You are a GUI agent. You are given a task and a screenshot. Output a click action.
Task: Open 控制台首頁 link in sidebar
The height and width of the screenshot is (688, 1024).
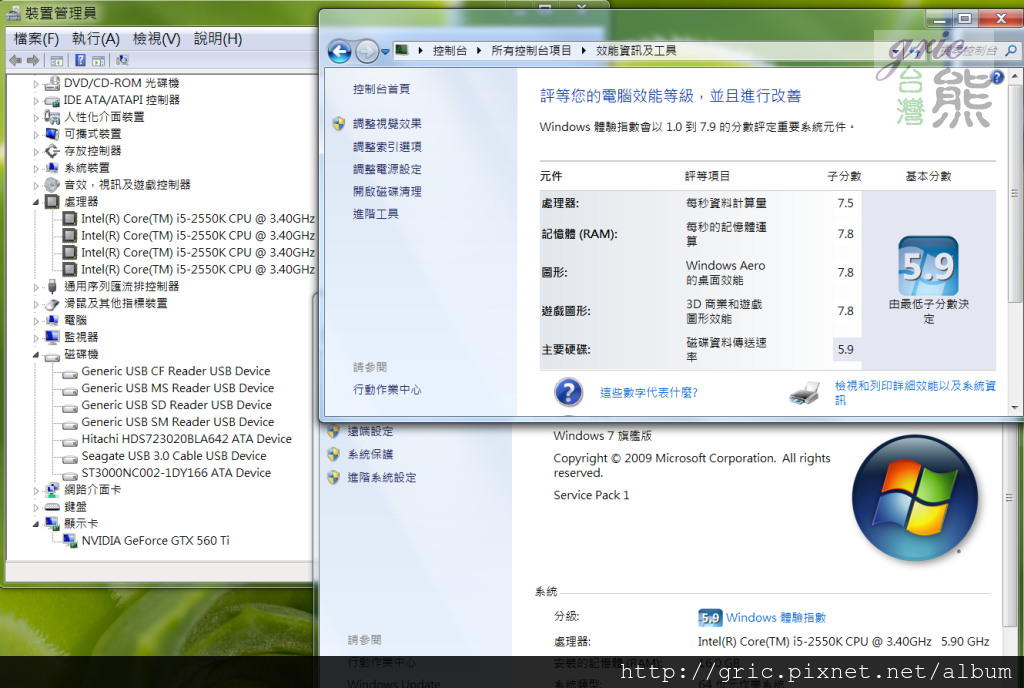[x=381, y=89]
